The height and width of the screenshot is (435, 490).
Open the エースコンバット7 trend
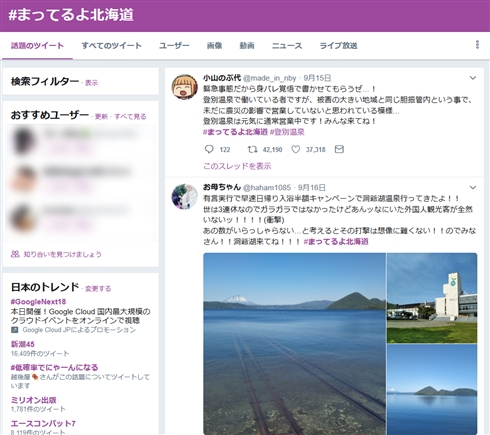tap(43, 424)
